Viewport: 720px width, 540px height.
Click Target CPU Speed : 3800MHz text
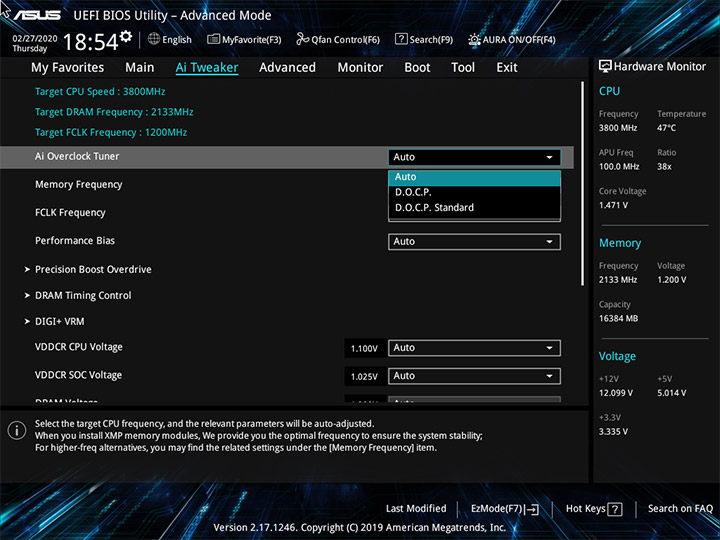coord(100,91)
